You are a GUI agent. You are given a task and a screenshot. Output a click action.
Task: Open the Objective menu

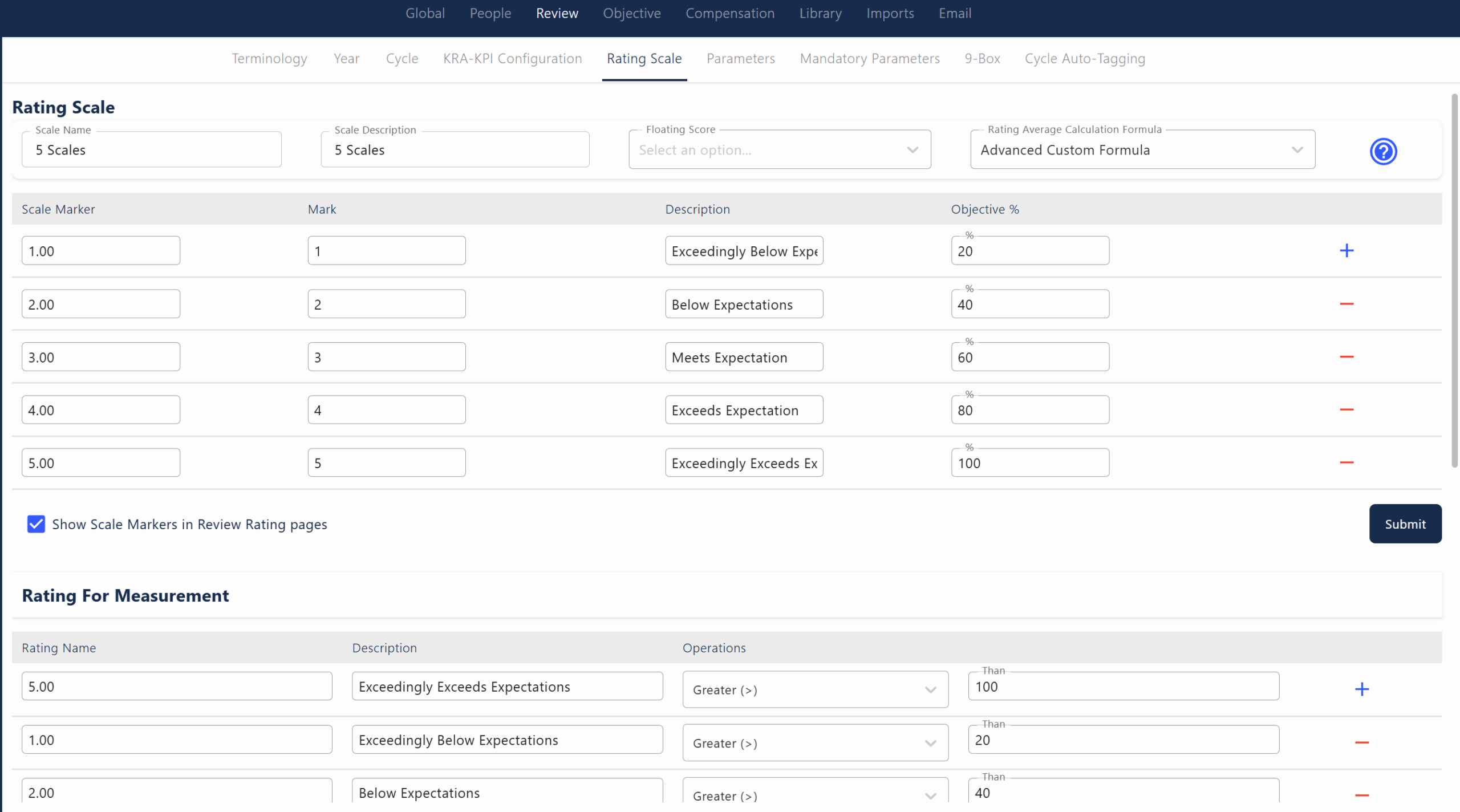pos(632,13)
